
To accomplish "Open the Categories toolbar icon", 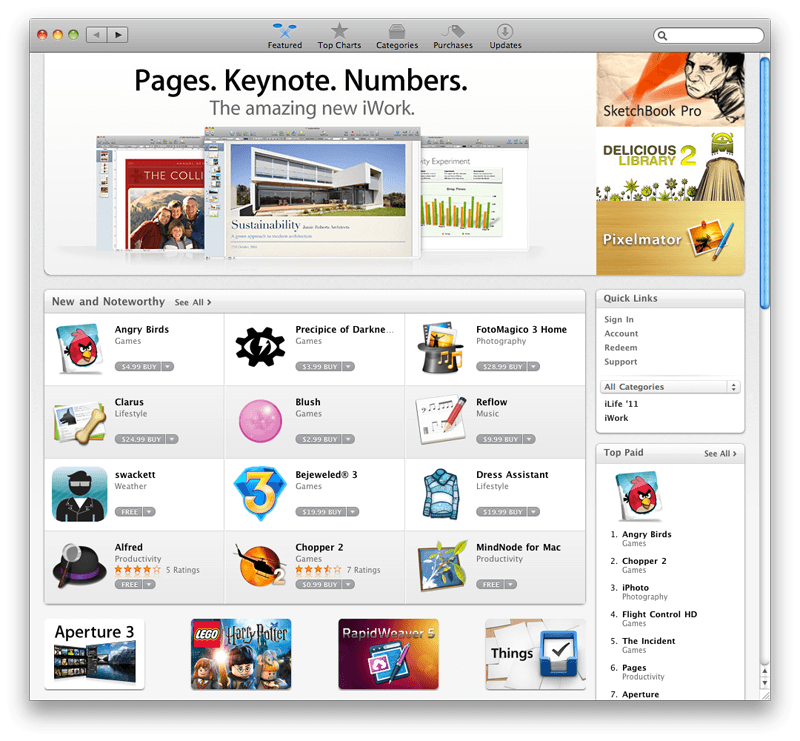I will [397, 32].
